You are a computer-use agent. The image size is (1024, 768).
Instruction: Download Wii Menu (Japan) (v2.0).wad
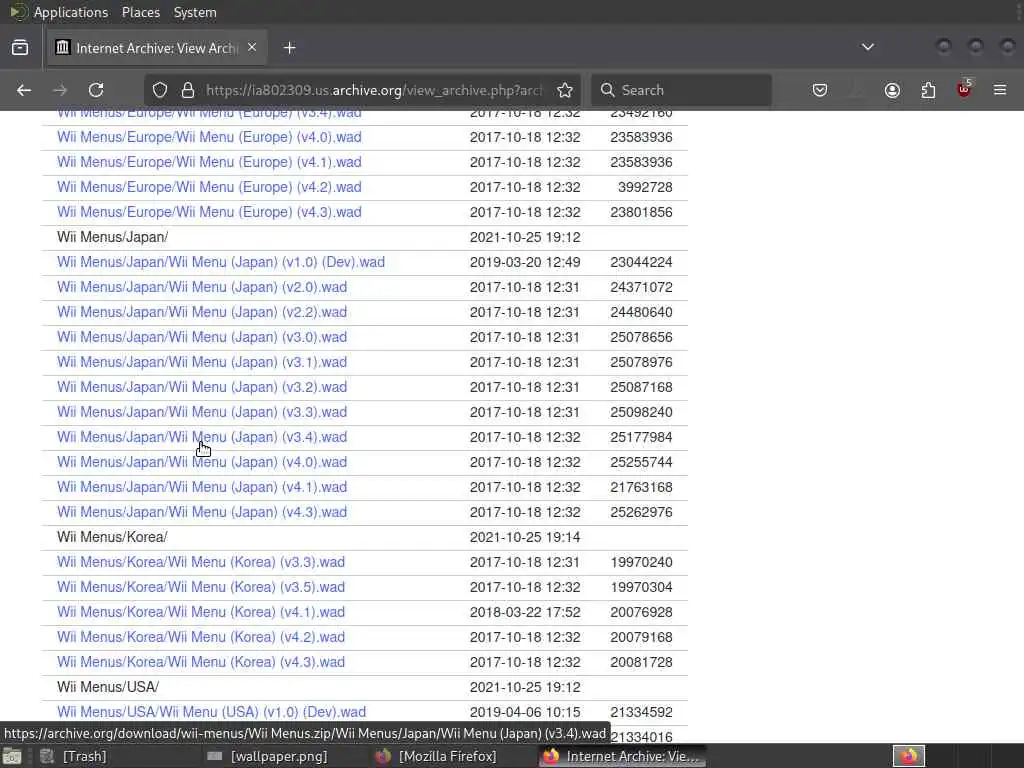tap(202, 287)
